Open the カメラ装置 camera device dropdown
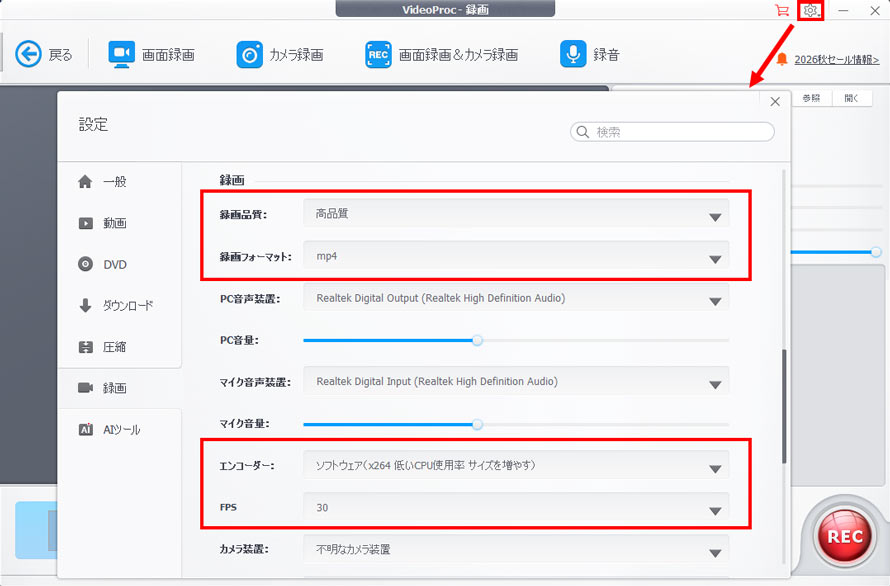 (x=516, y=549)
